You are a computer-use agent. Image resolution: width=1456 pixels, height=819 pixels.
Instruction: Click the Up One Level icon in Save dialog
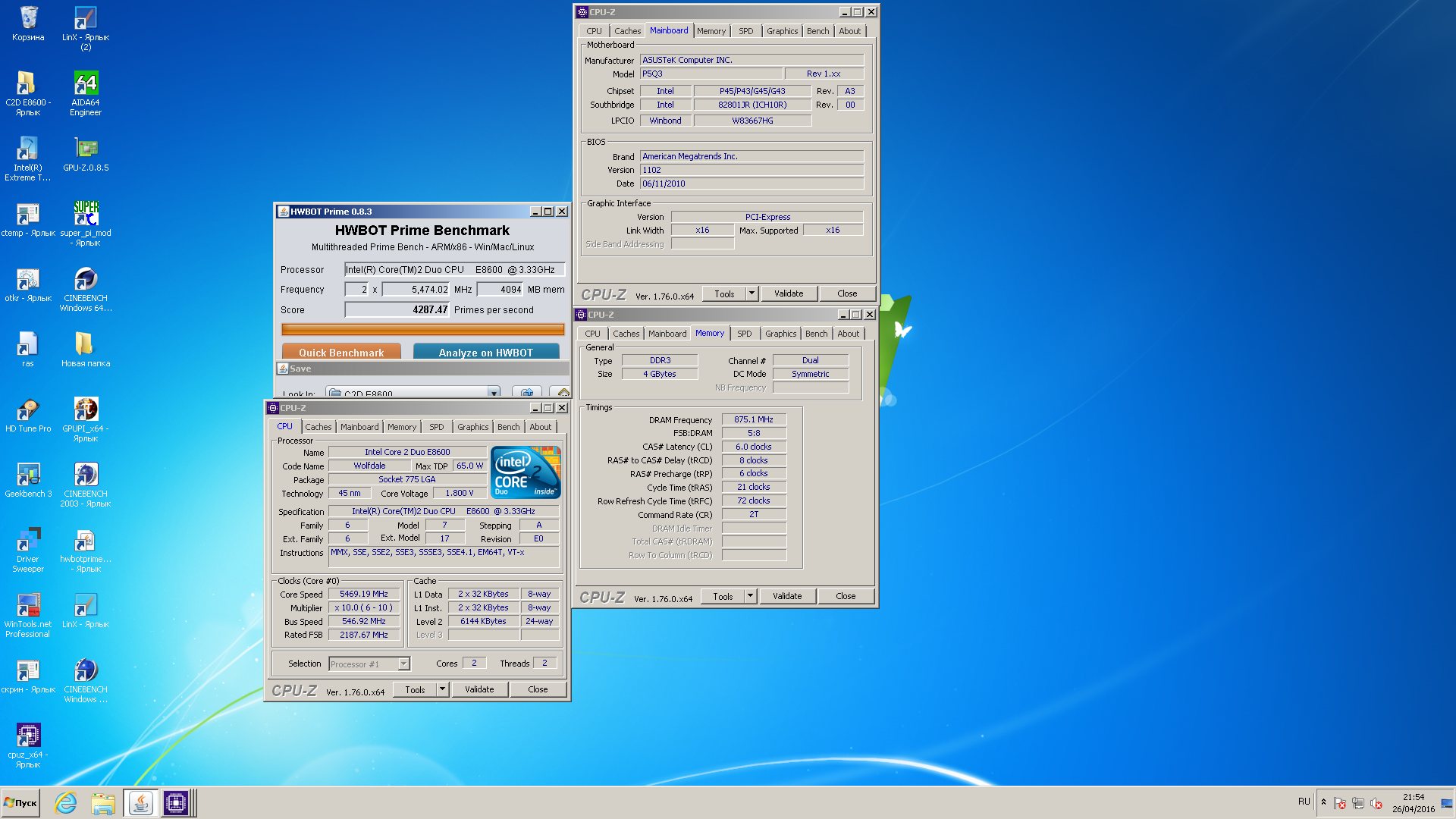point(527,392)
